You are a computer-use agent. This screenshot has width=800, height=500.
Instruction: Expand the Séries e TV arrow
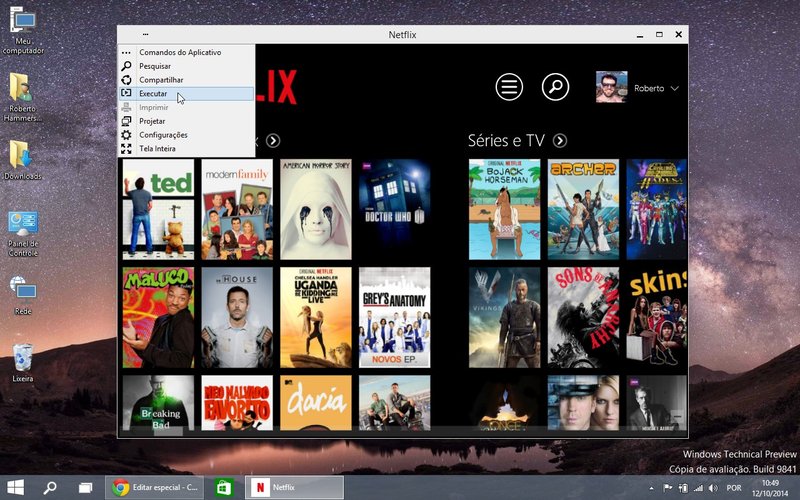pyautogui.click(x=560, y=140)
